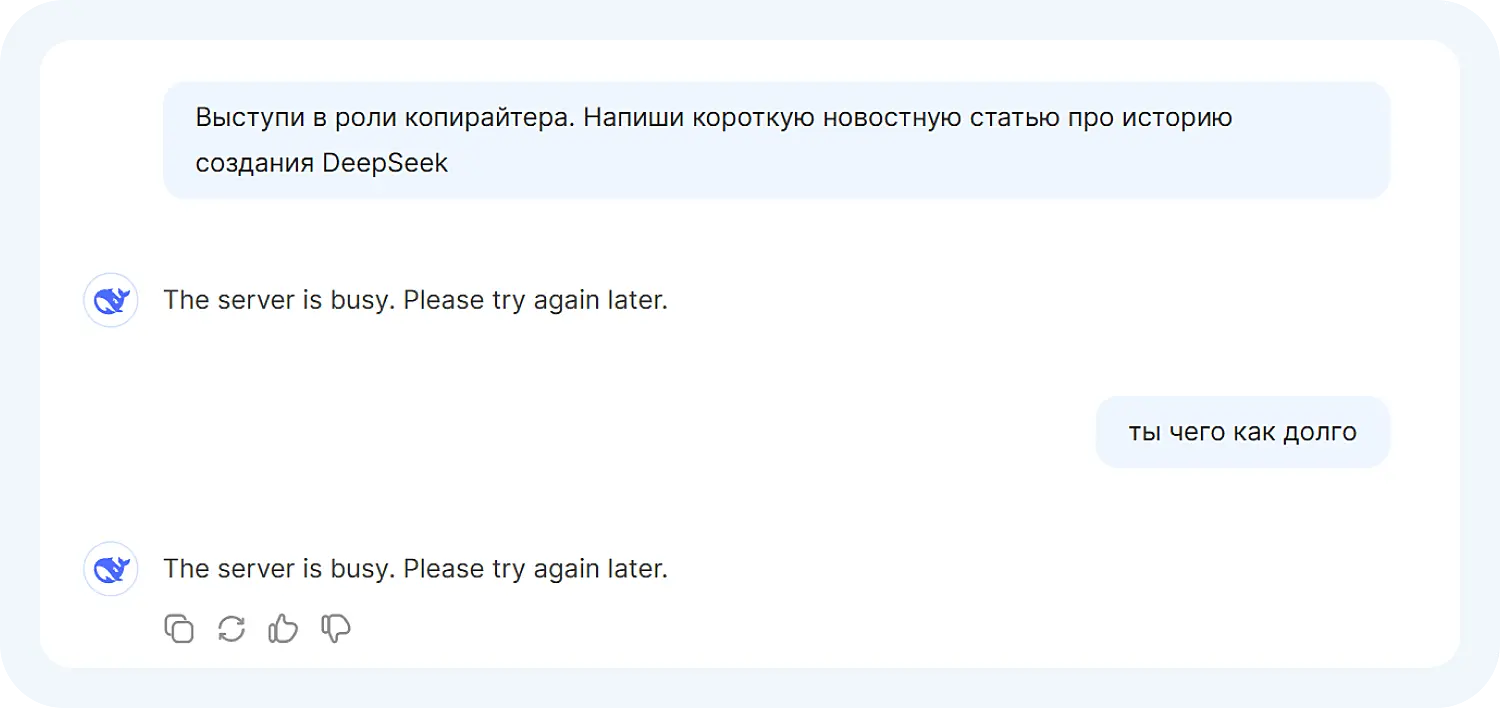Give a thumbs down to the response
The height and width of the screenshot is (708, 1500).
click(x=334, y=629)
